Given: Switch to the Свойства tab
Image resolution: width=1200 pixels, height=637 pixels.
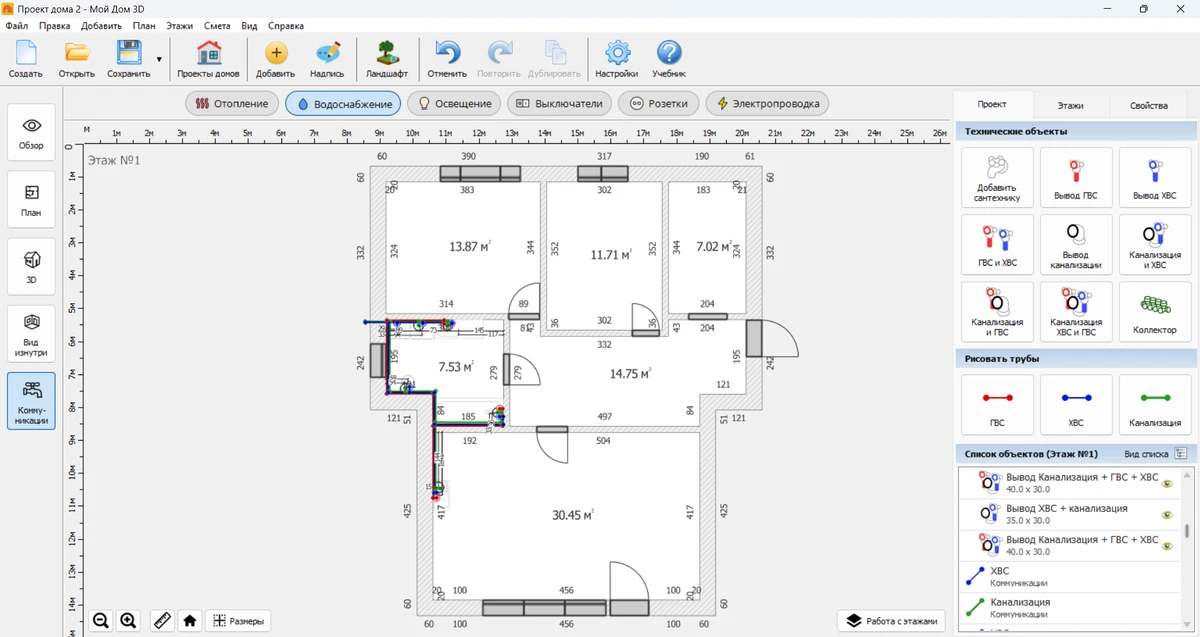Looking at the screenshot, I should click(x=1148, y=105).
